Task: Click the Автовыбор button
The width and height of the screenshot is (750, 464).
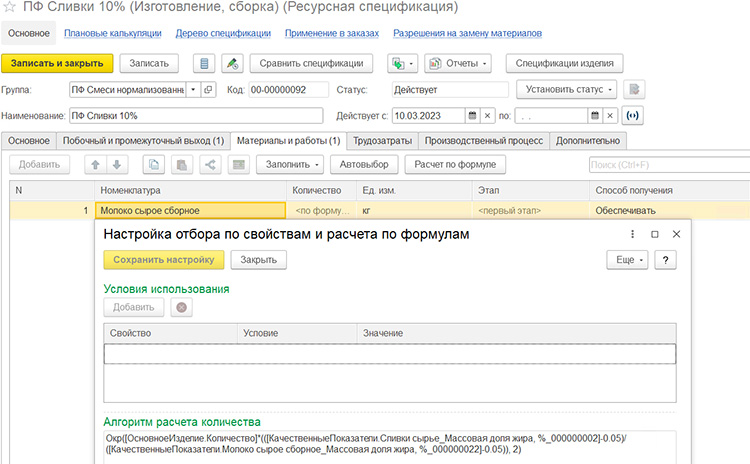Action: (x=364, y=165)
